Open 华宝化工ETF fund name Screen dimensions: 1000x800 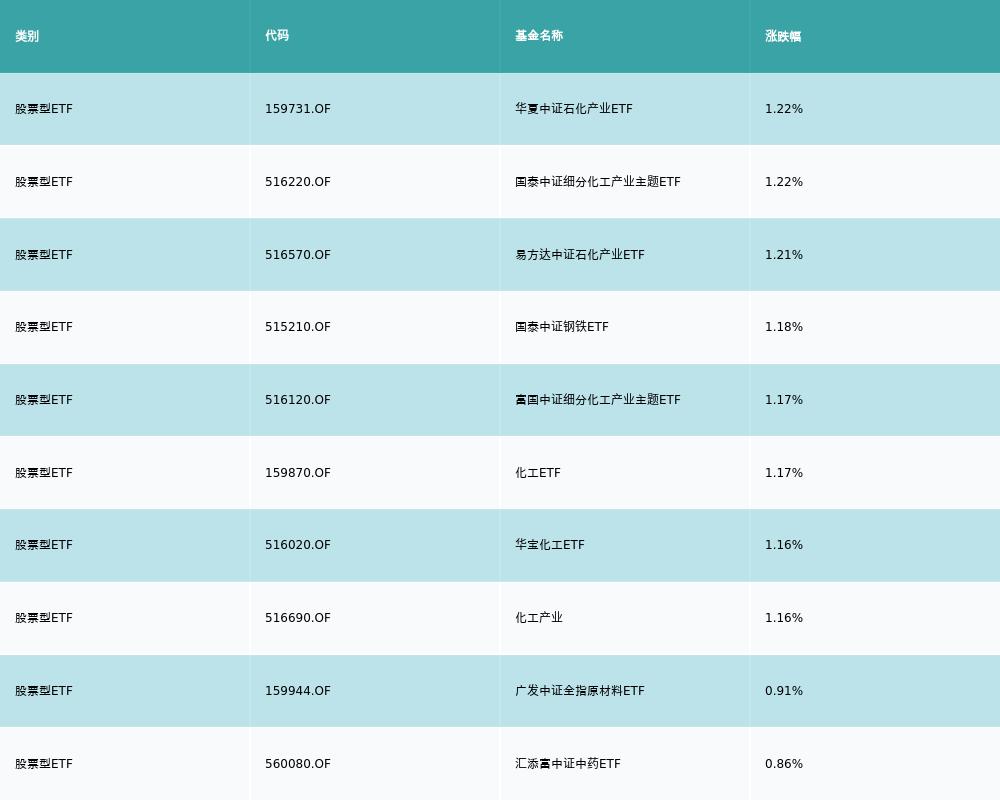point(550,545)
